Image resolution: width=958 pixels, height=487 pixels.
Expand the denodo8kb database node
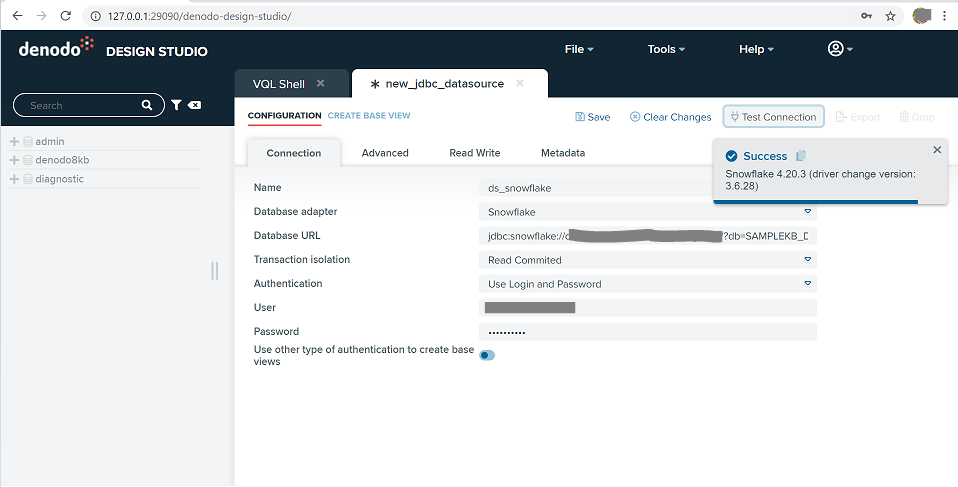click(x=14, y=160)
